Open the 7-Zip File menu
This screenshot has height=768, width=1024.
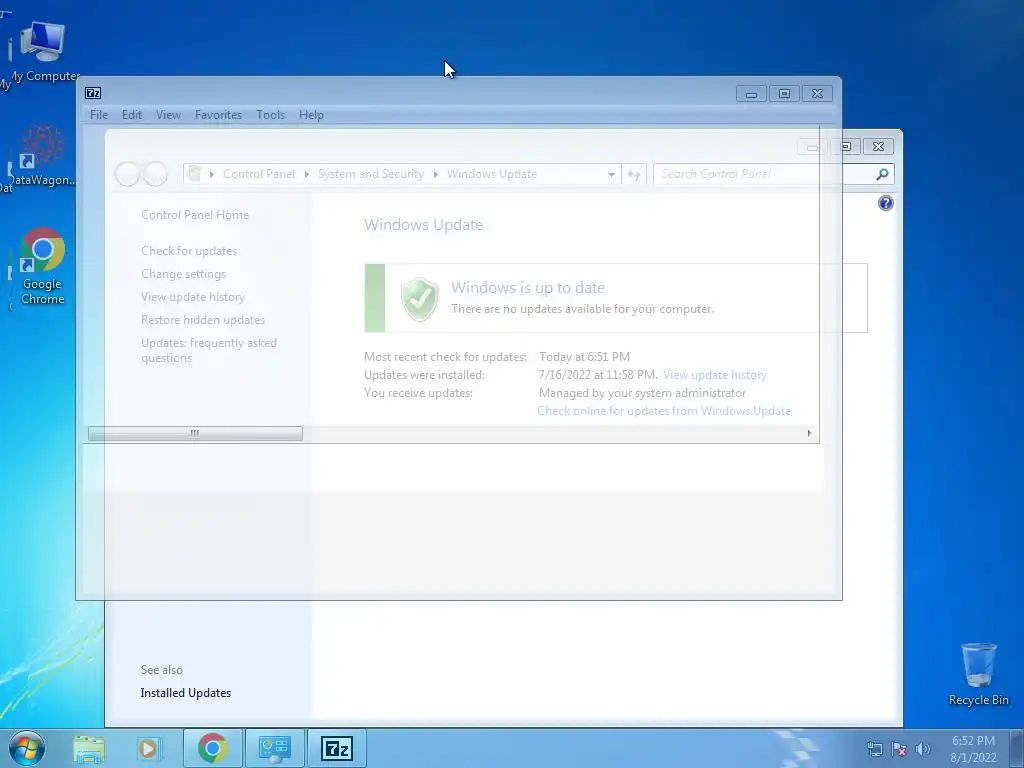point(99,115)
